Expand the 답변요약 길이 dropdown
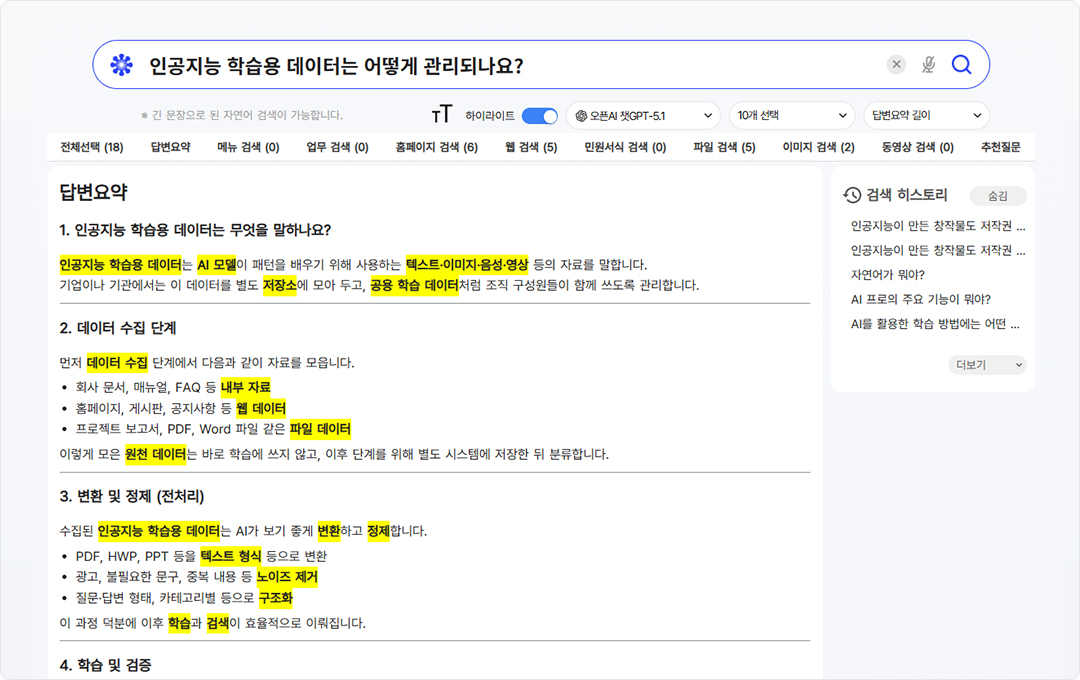 [926, 116]
